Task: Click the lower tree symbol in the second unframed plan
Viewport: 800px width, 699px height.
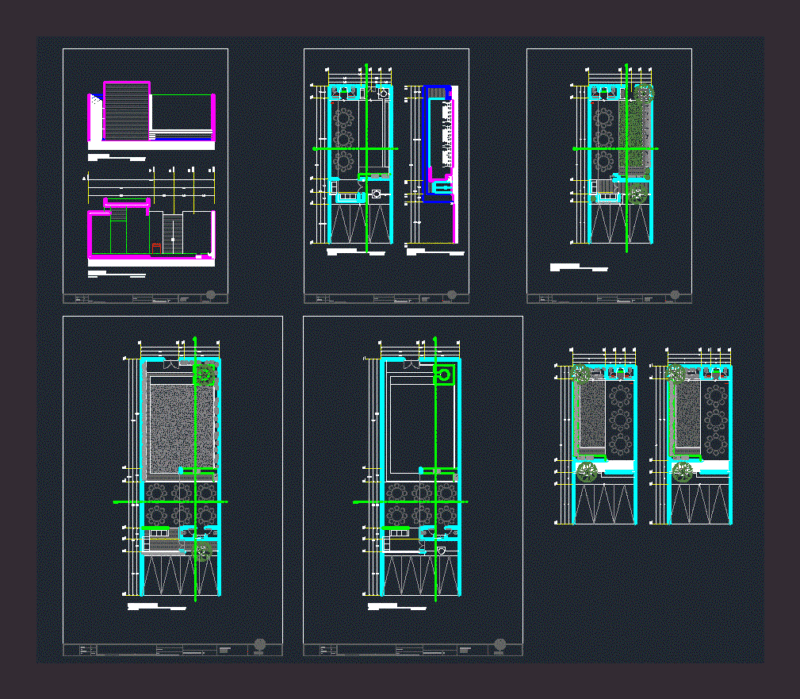Action: pos(682,472)
